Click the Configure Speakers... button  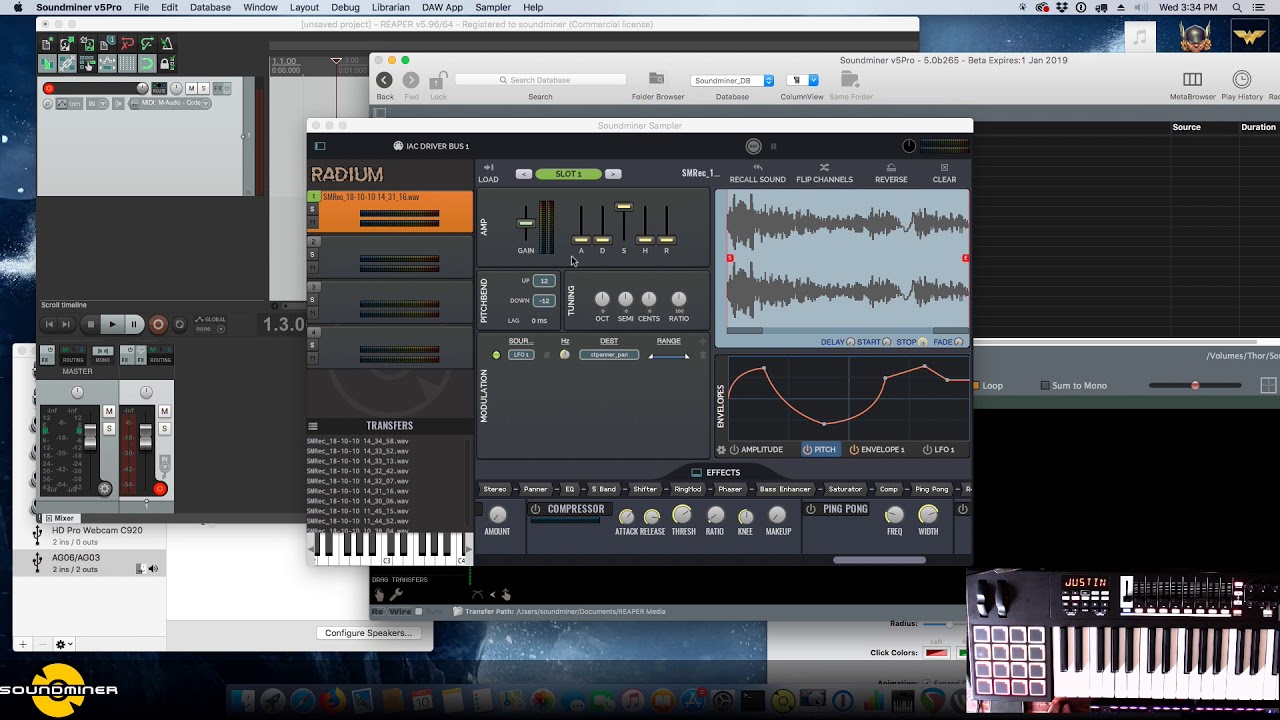368,633
